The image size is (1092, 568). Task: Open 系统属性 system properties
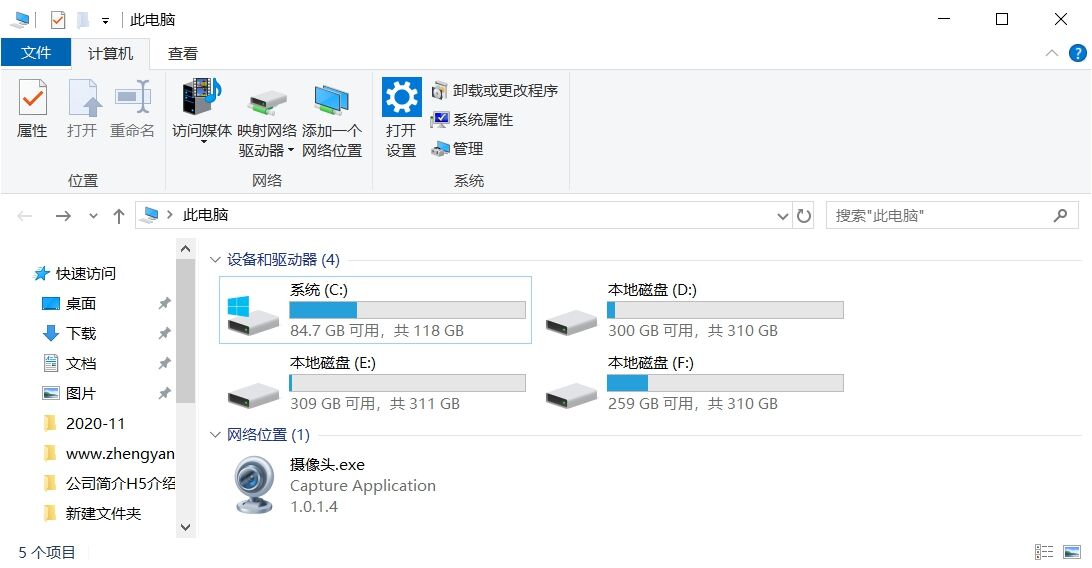(x=471, y=120)
